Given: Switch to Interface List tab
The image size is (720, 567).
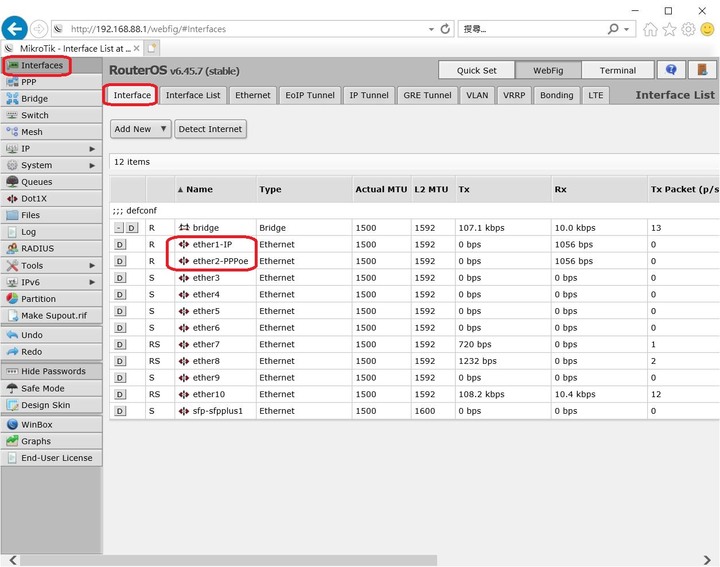Looking at the screenshot, I should [193, 95].
